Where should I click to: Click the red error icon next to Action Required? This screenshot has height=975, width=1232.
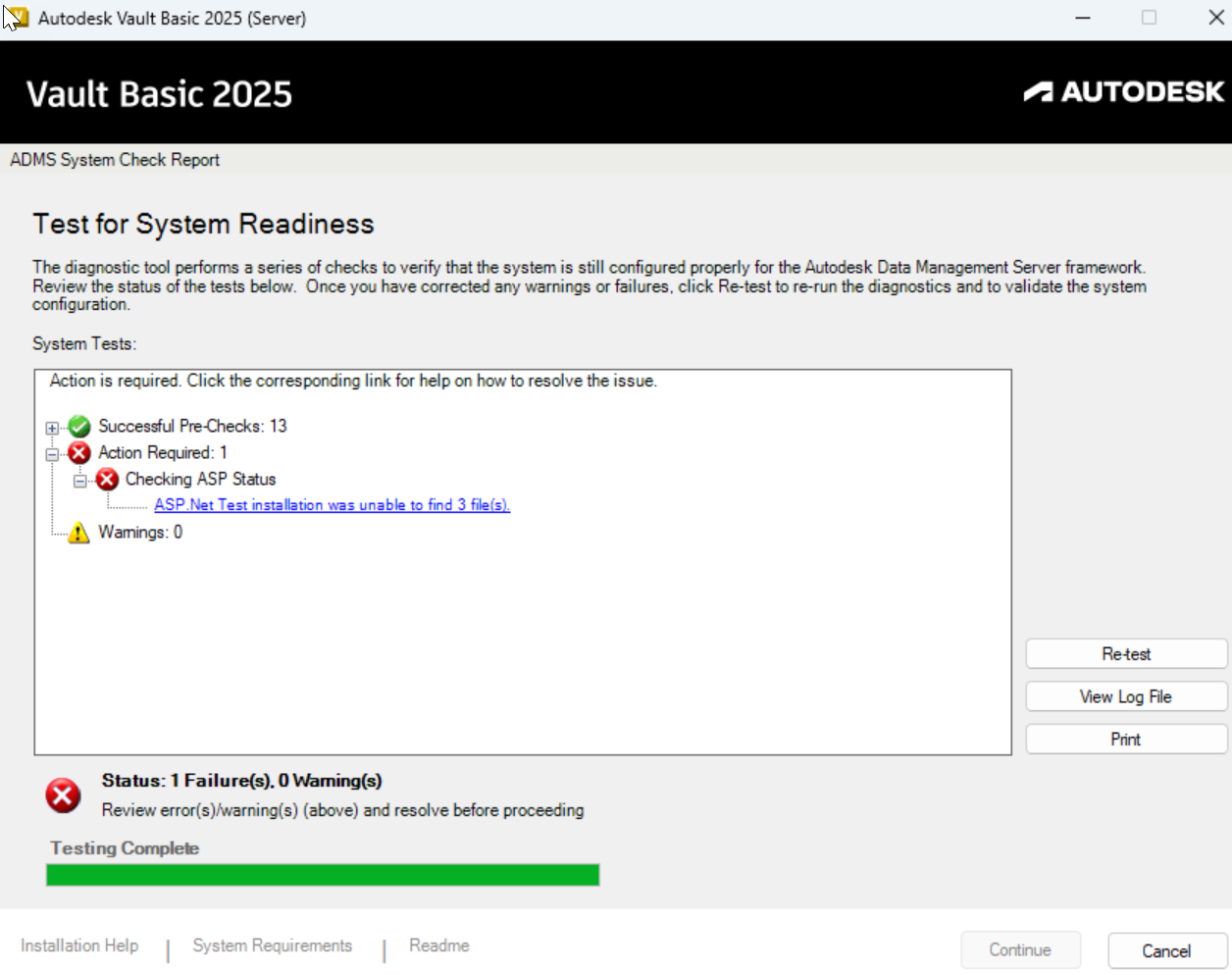pyautogui.click(x=78, y=452)
